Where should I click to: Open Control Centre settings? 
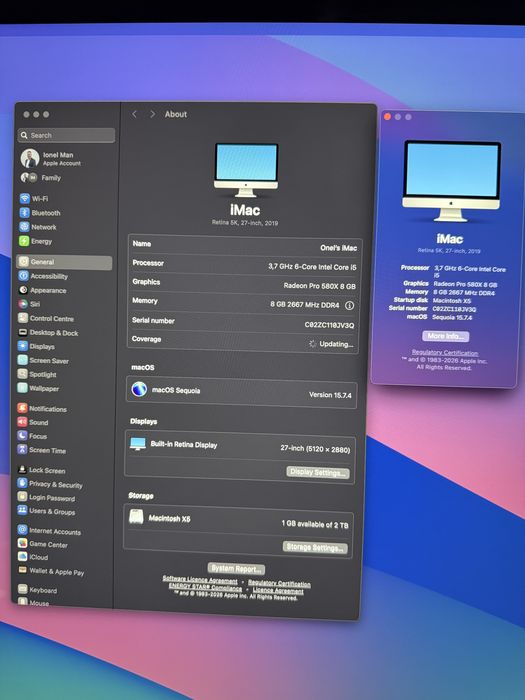pos(46,318)
